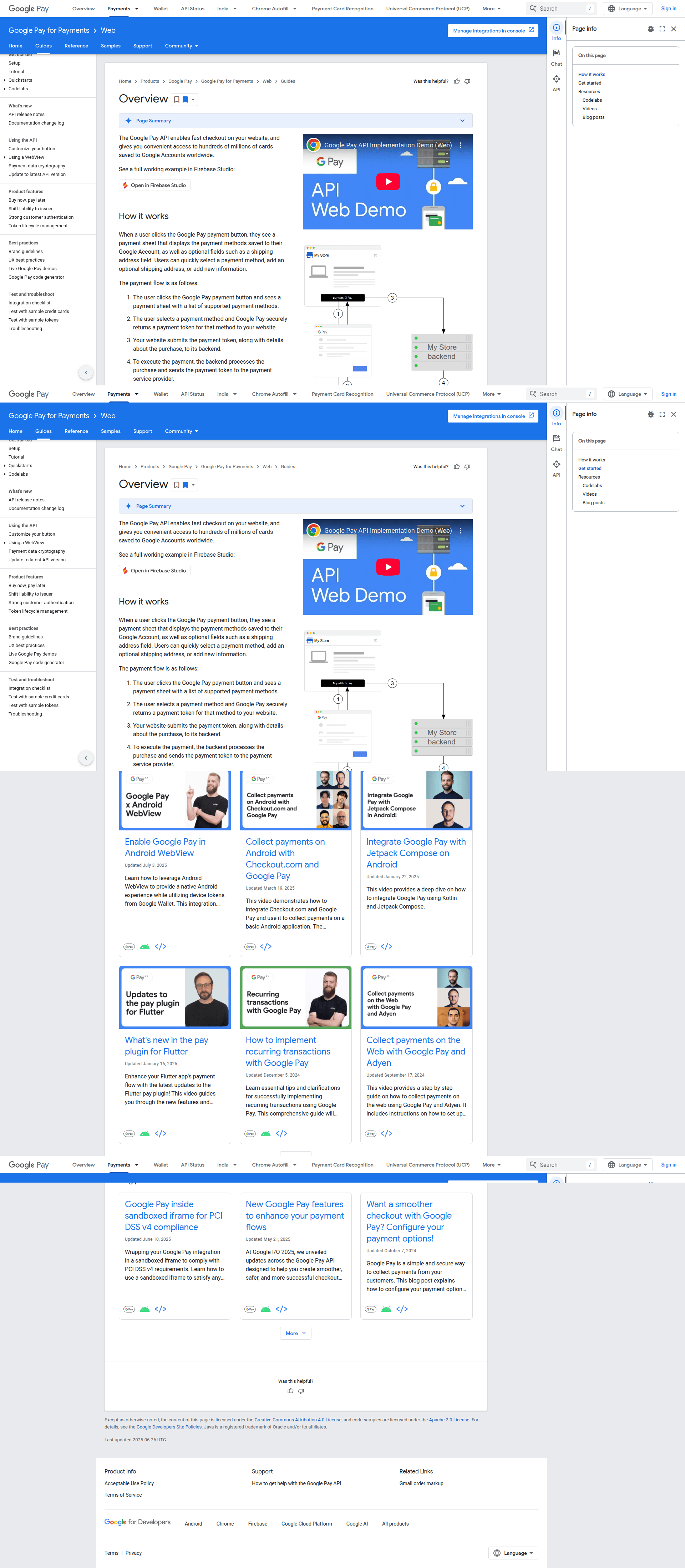The width and height of the screenshot is (685, 1568).
Task: Click Google Pay icon on Checkout.com card
Action: click(250, 946)
